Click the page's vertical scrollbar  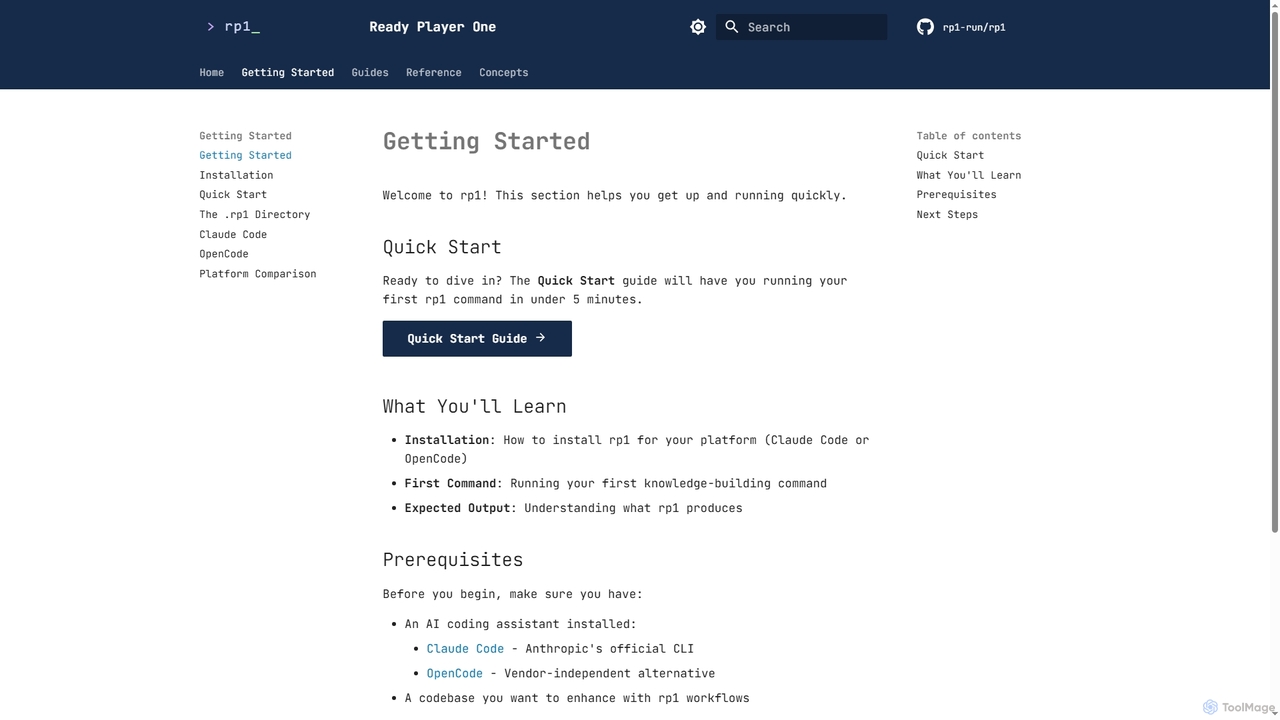(x=1274, y=270)
